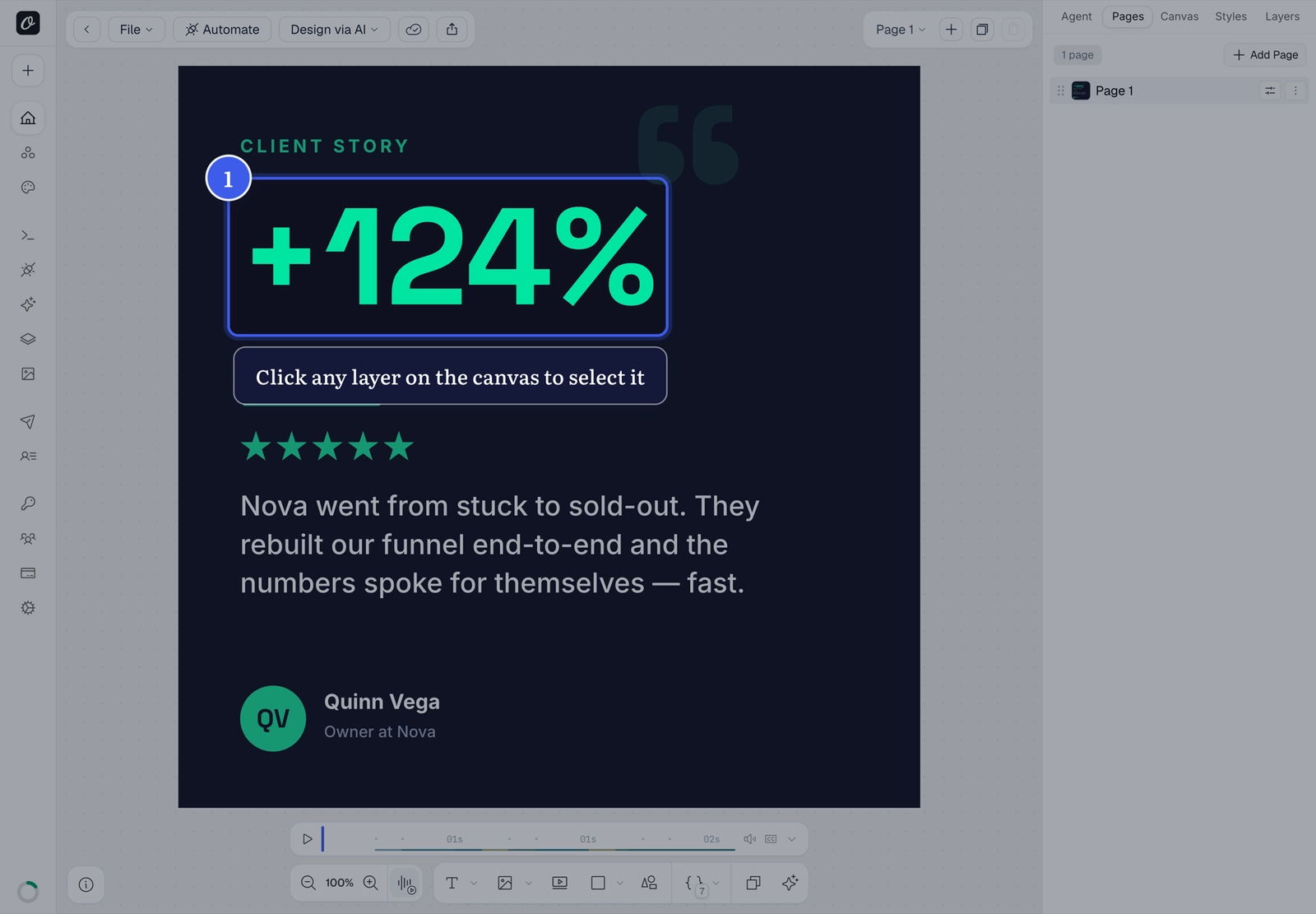Open the Home icon in the sidebar
Viewport: 1316px width, 914px height.
(28, 118)
